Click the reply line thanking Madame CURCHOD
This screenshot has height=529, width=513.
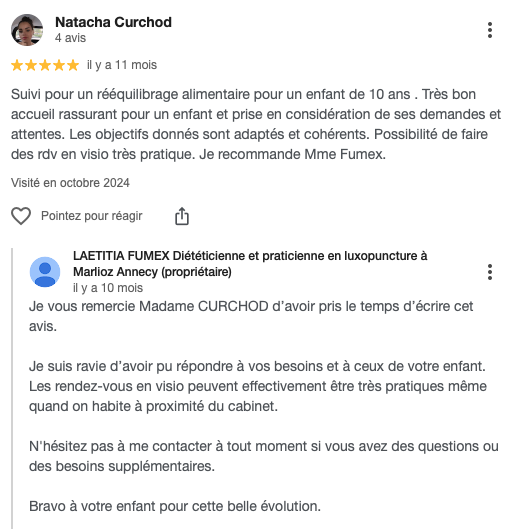251,316
